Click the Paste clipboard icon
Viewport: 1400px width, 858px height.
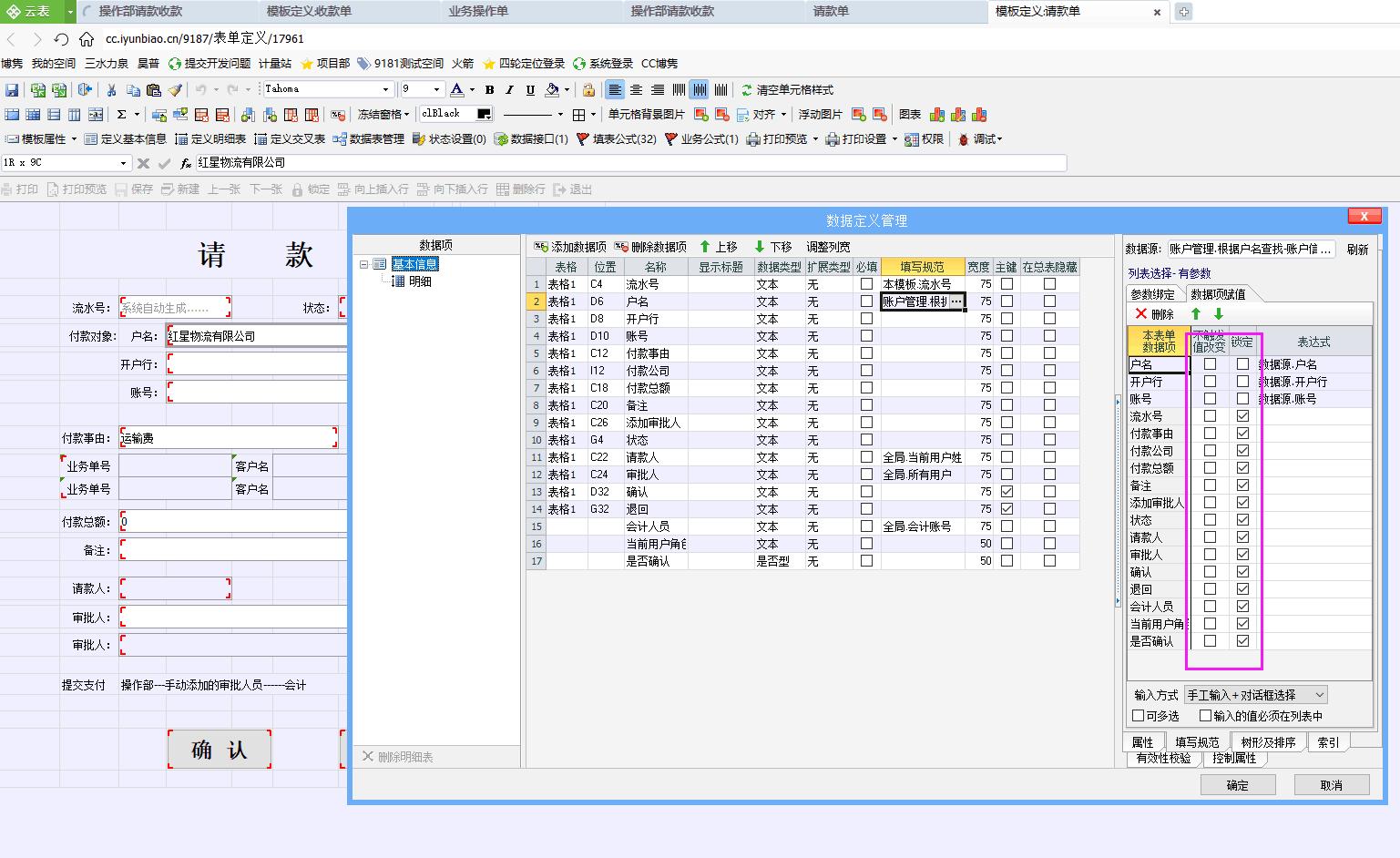[154, 89]
